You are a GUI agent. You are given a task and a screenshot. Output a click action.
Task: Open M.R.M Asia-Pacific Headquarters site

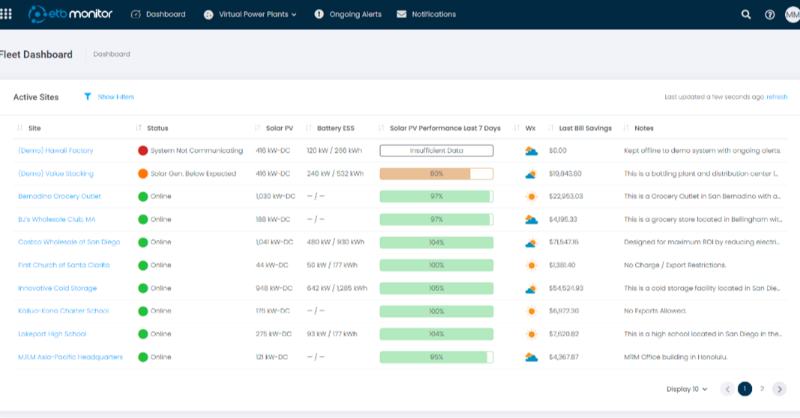click(x=70, y=357)
